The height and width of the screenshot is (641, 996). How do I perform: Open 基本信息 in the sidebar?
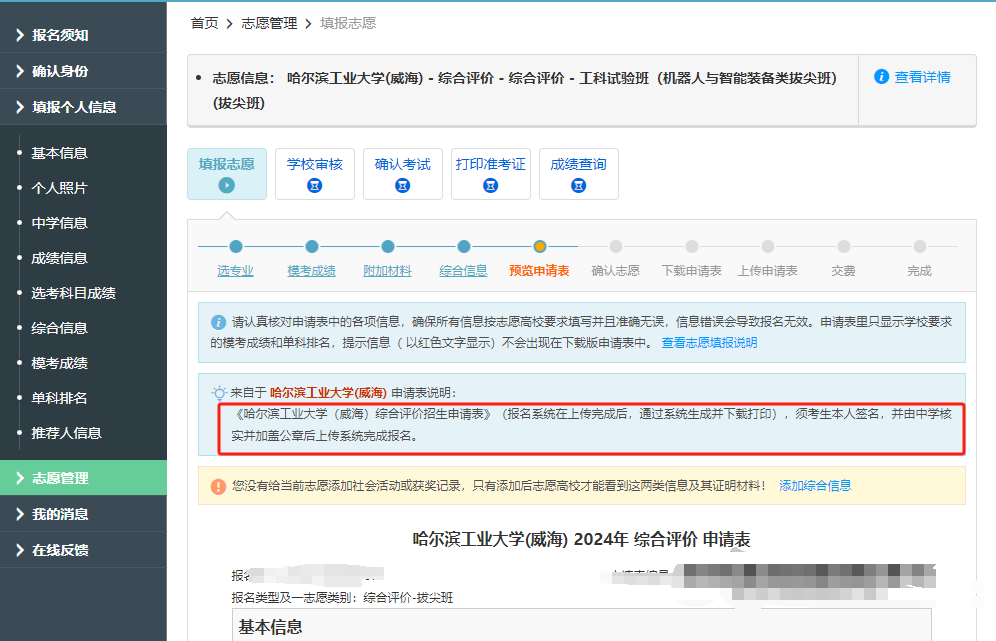(59, 153)
